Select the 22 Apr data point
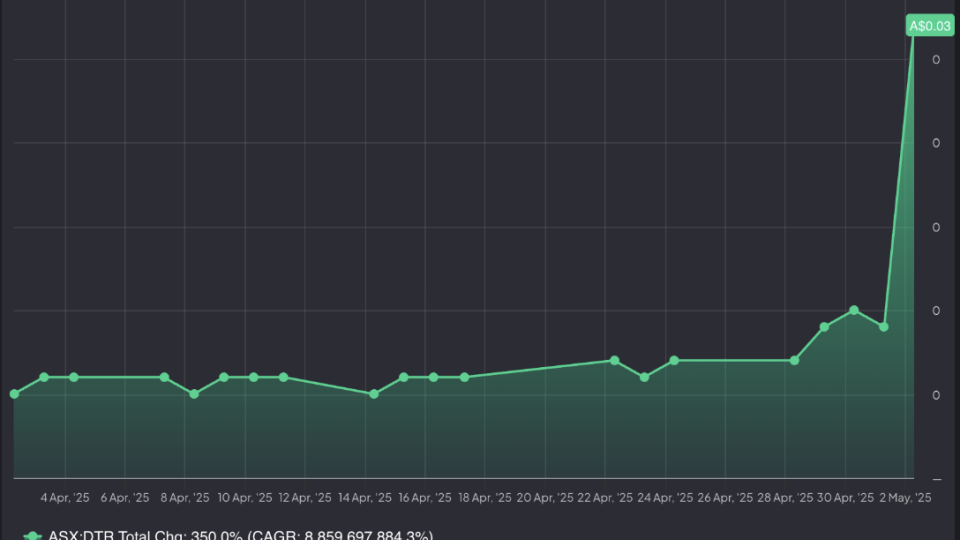960x540 pixels. click(614, 360)
